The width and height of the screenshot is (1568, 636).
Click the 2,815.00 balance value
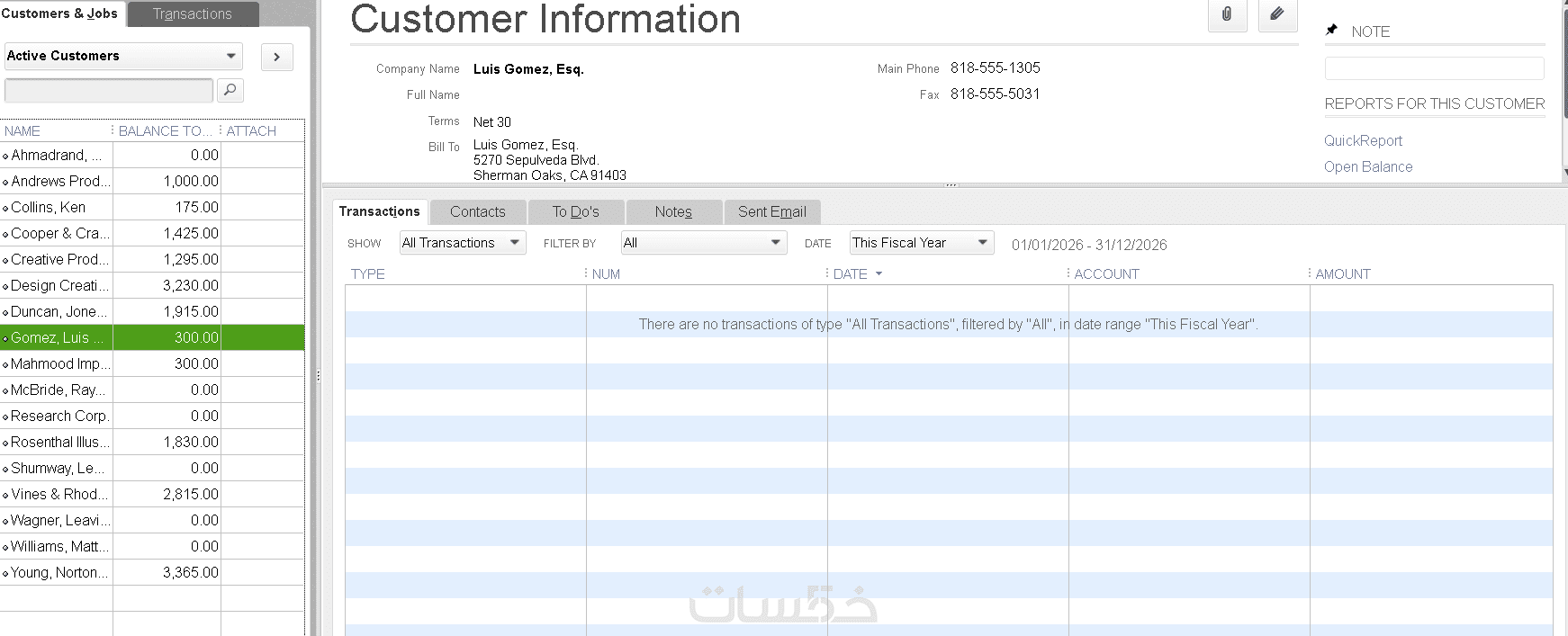tap(191, 494)
